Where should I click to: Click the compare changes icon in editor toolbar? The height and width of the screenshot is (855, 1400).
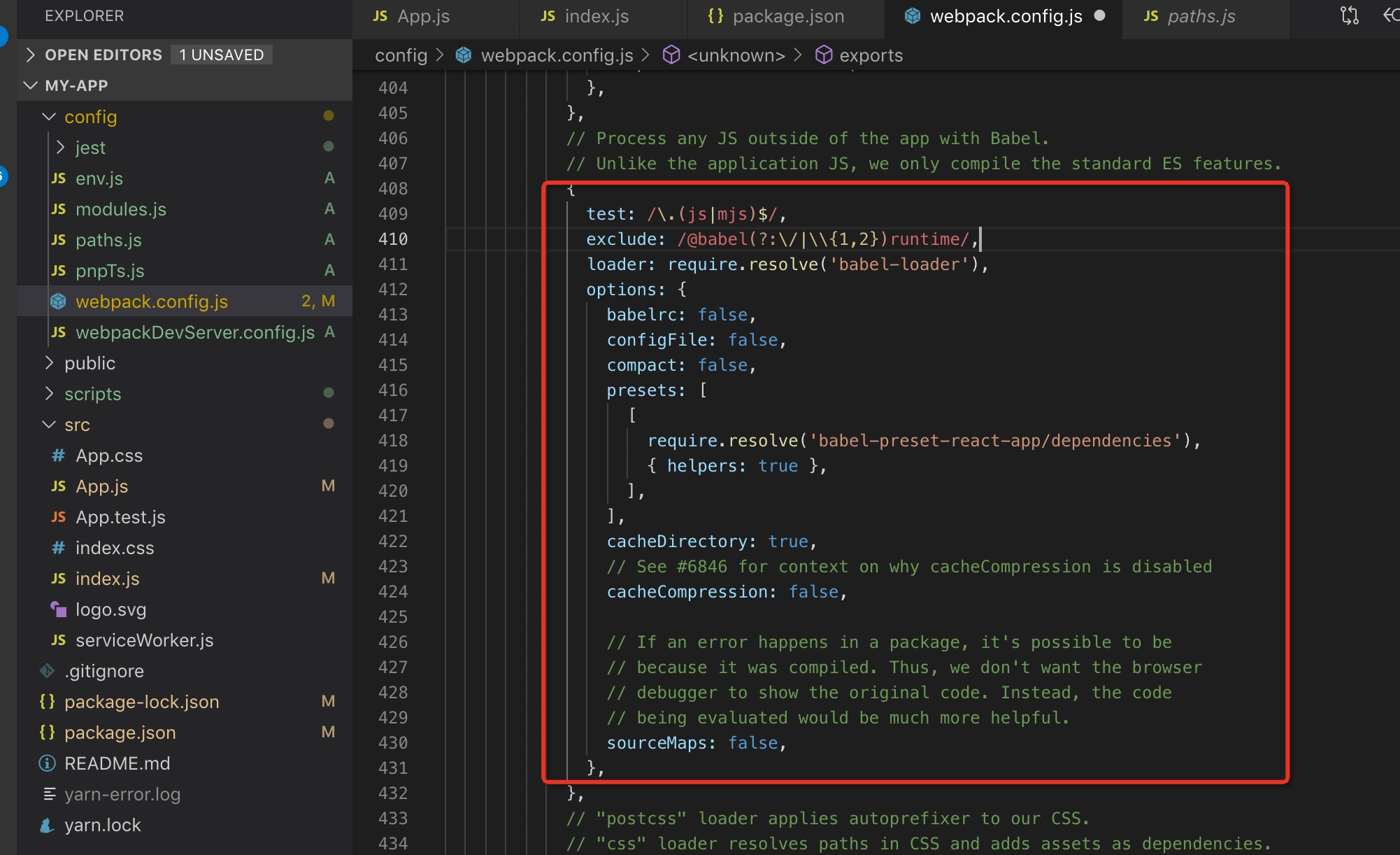tap(1349, 15)
